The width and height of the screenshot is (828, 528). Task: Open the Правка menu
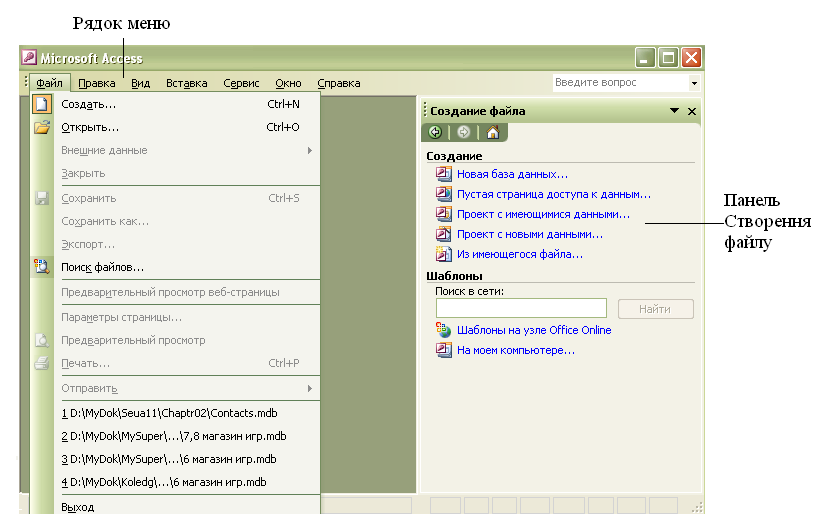coord(97,83)
